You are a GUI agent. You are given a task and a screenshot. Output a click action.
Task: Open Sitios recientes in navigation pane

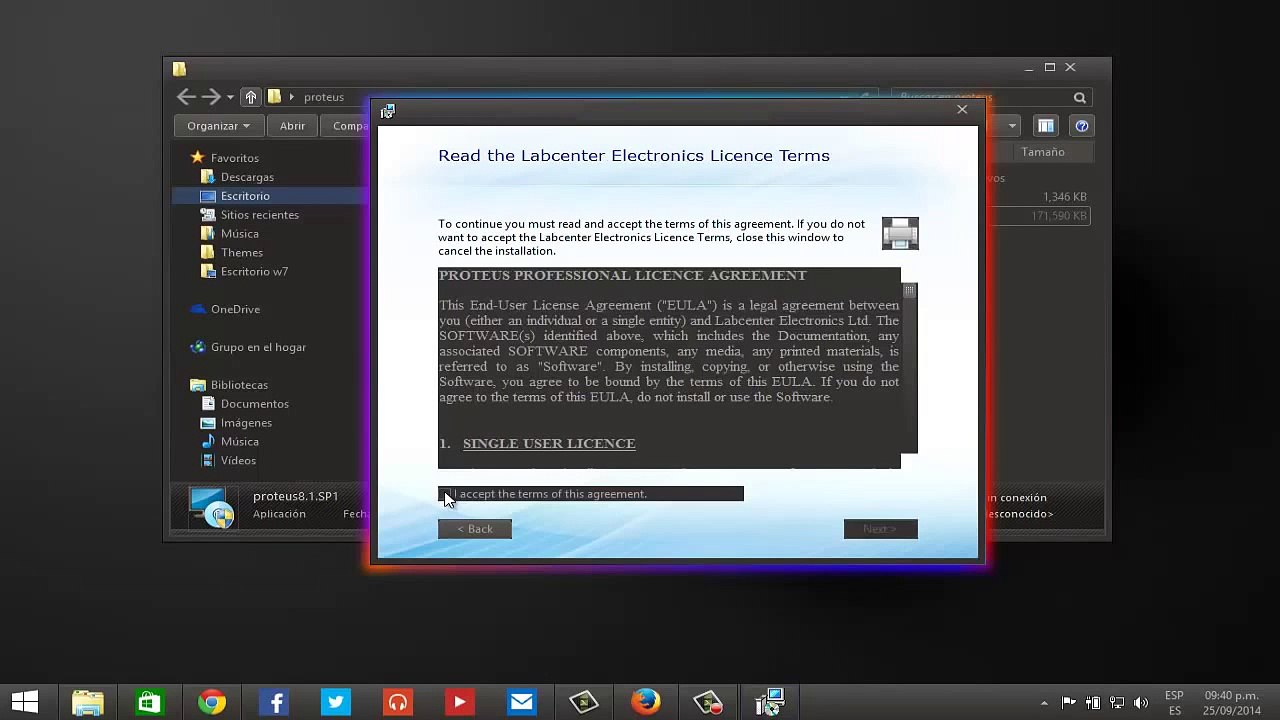pyautogui.click(x=260, y=215)
